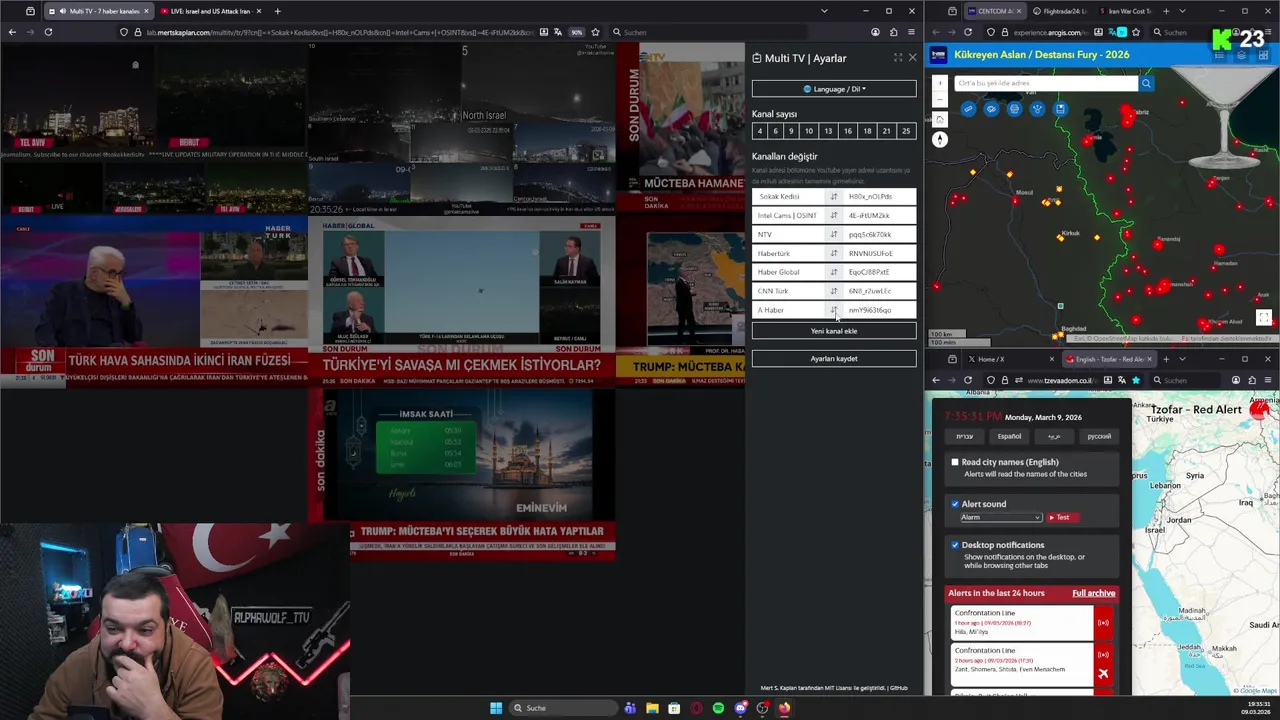
Task: Click Ayarları kaydet button
Action: pos(834,359)
